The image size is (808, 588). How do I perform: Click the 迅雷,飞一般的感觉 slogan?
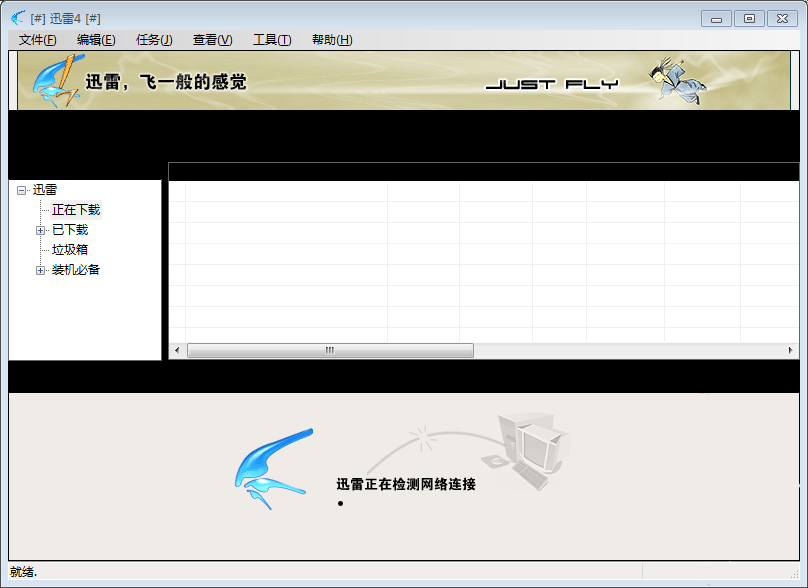click(166, 81)
